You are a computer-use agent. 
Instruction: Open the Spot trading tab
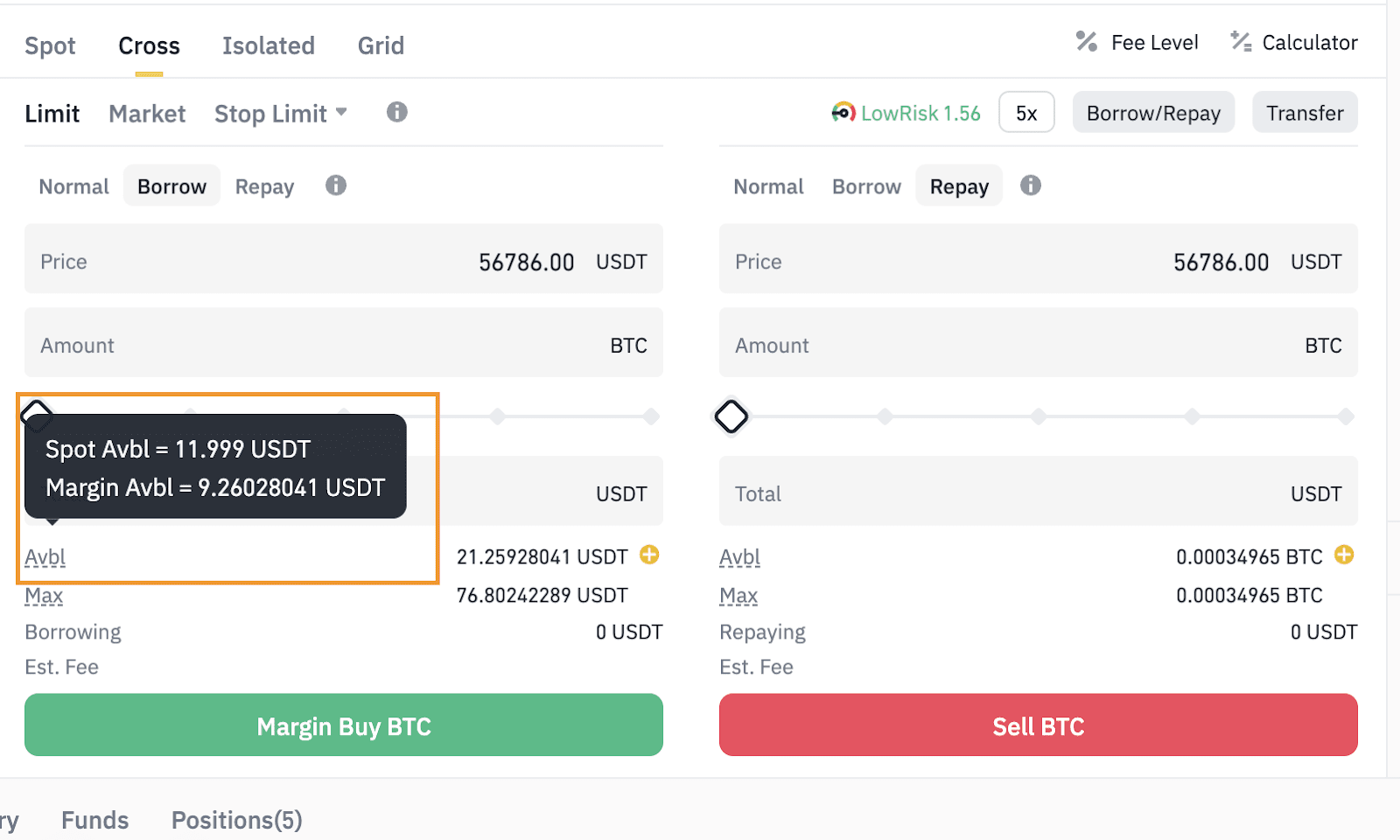tap(50, 45)
